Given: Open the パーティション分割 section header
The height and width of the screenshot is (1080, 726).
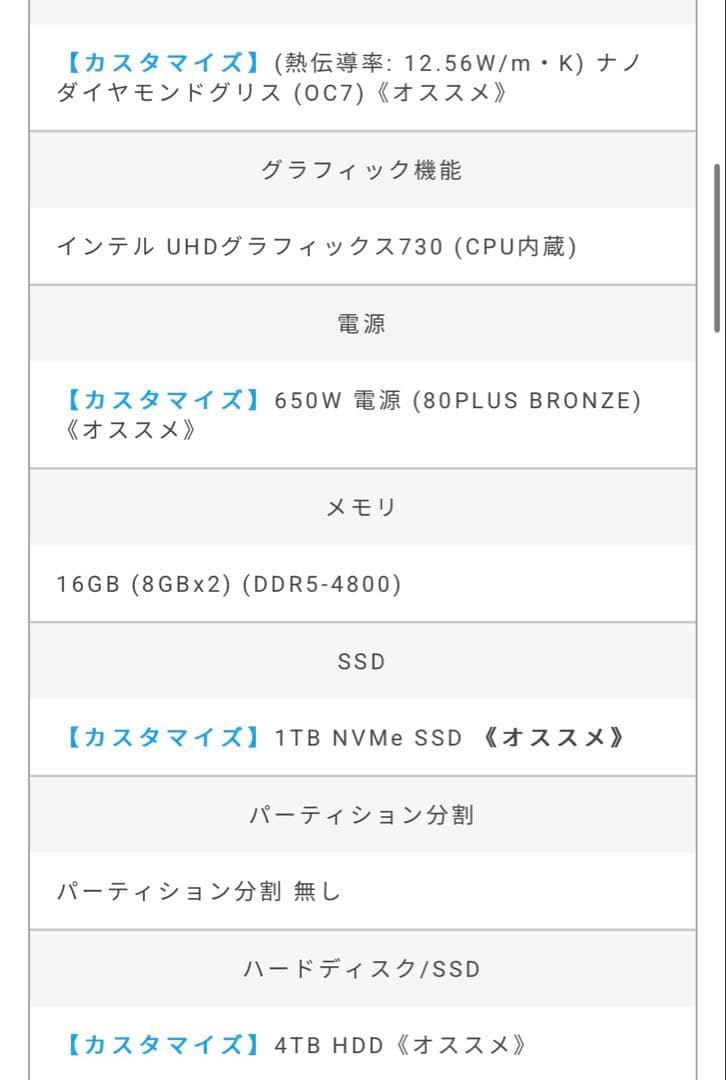Looking at the screenshot, I should 362,815.
